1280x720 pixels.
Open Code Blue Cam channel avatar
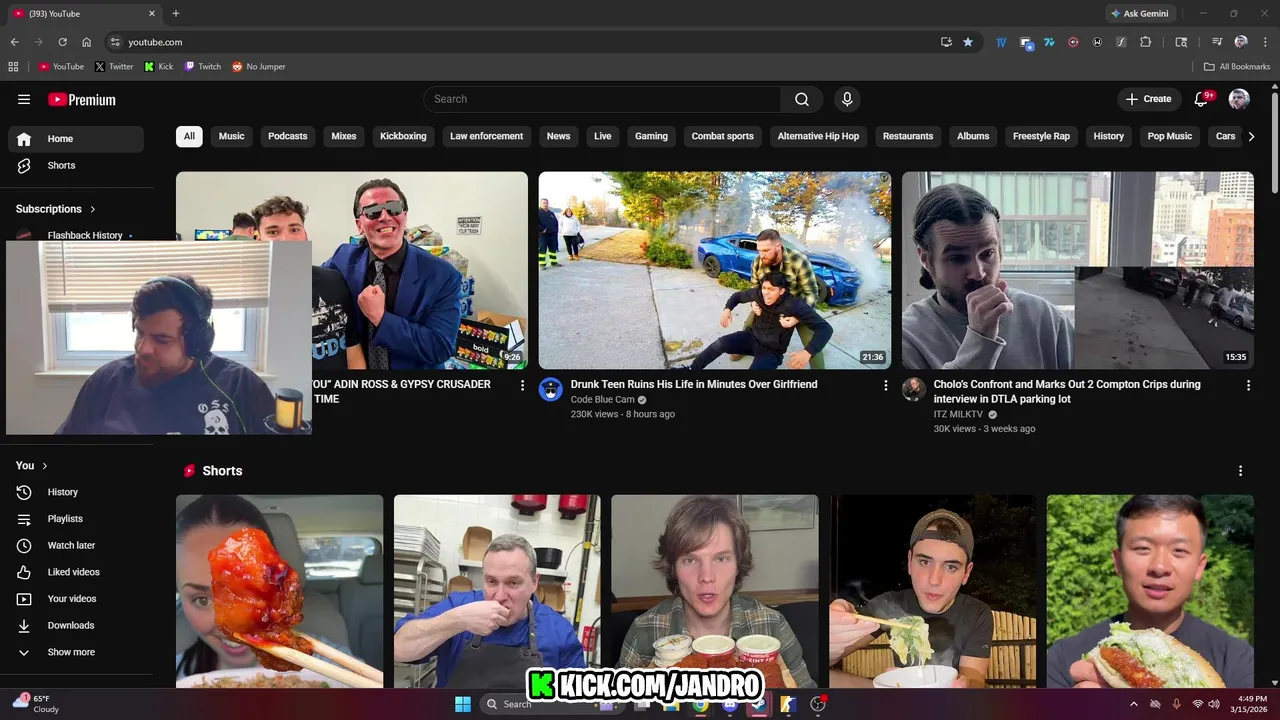(x=551, y=389)
